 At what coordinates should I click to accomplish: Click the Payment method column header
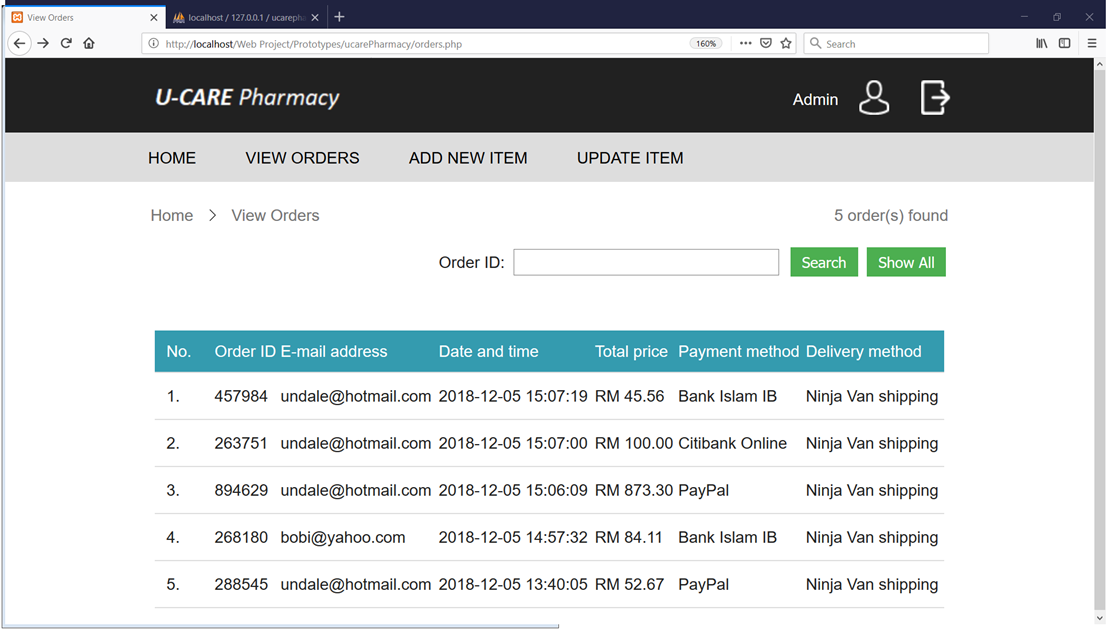[x=738, y=351]
